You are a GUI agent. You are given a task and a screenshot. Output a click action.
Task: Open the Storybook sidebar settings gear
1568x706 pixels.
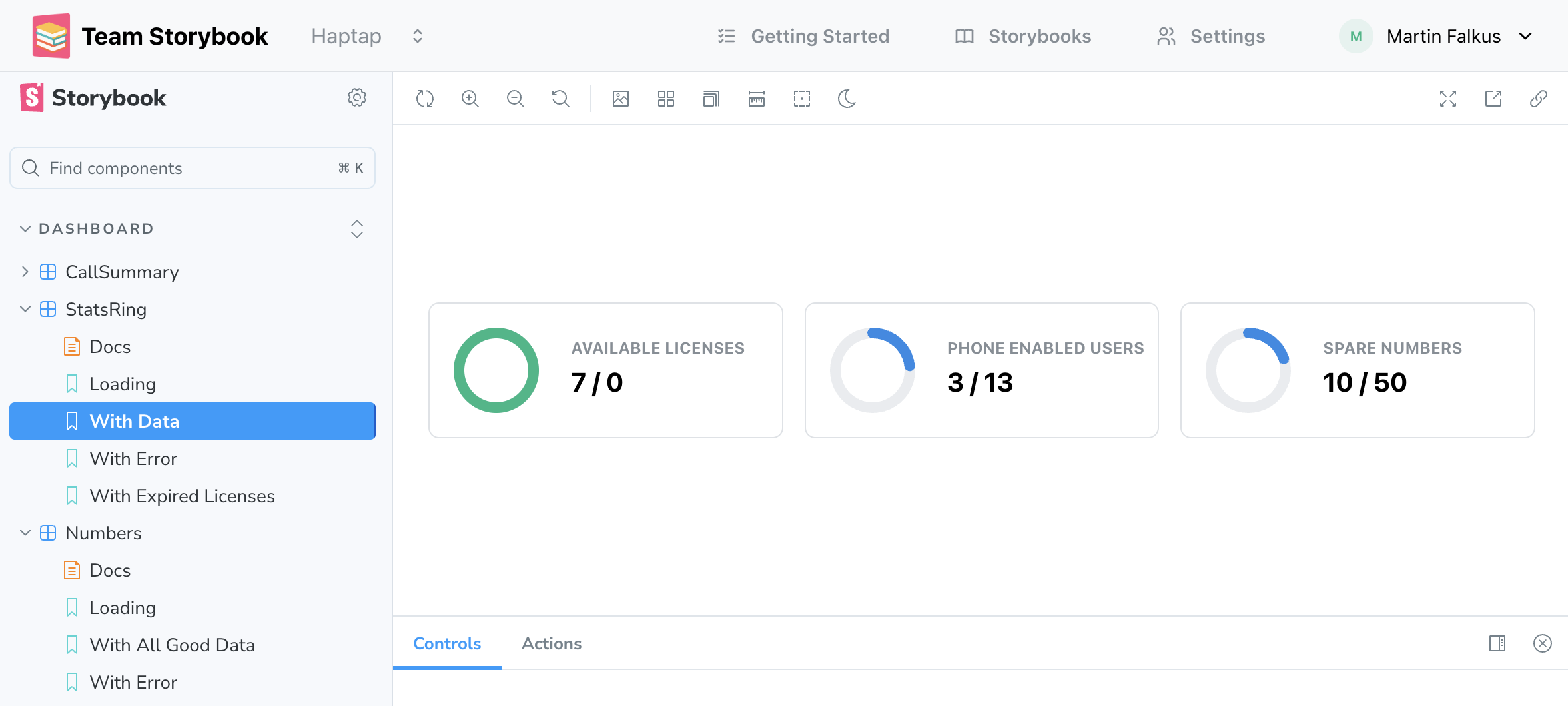[x=357, y=97]
